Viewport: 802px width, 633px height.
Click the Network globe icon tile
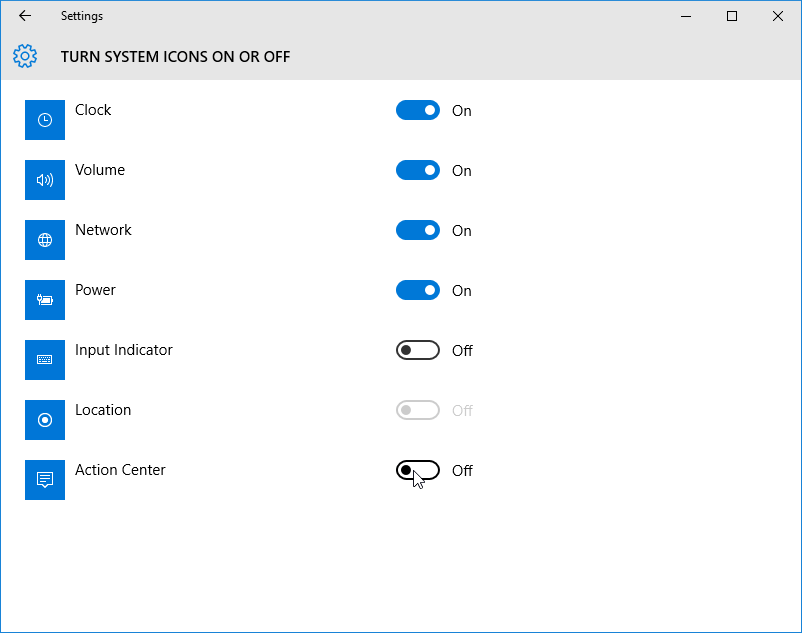click(45, 240)
